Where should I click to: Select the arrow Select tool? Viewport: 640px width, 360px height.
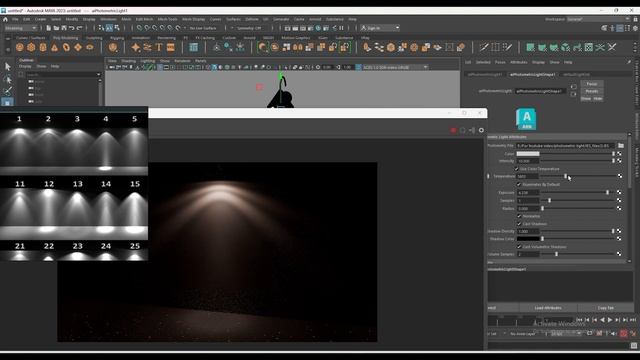(7, 67)
